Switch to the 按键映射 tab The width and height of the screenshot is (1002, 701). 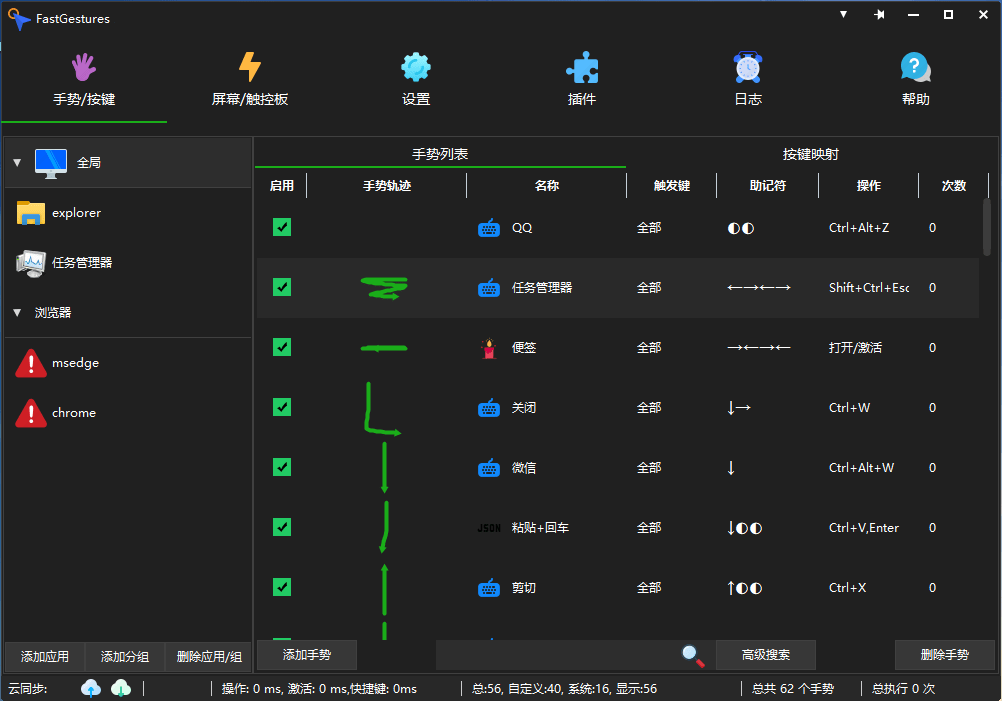pyautogui.click(x=810, y=155)
